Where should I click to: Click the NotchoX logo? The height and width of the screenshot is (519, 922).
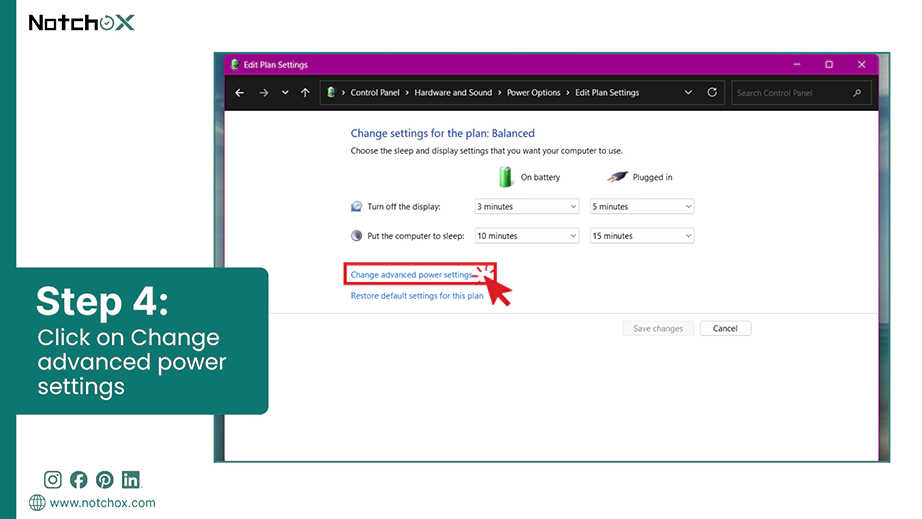coord(82,22)
